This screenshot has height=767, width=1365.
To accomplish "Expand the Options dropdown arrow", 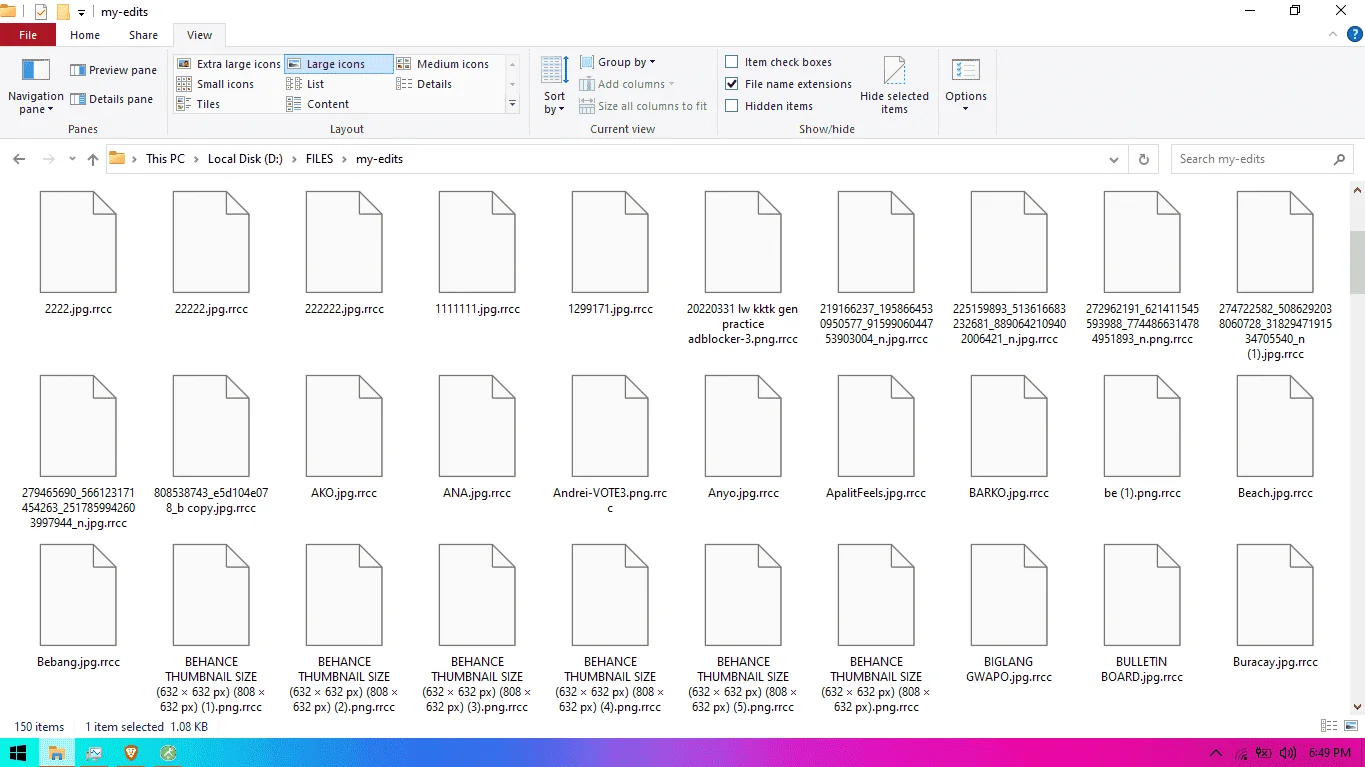I will click(x=965, y=108).
